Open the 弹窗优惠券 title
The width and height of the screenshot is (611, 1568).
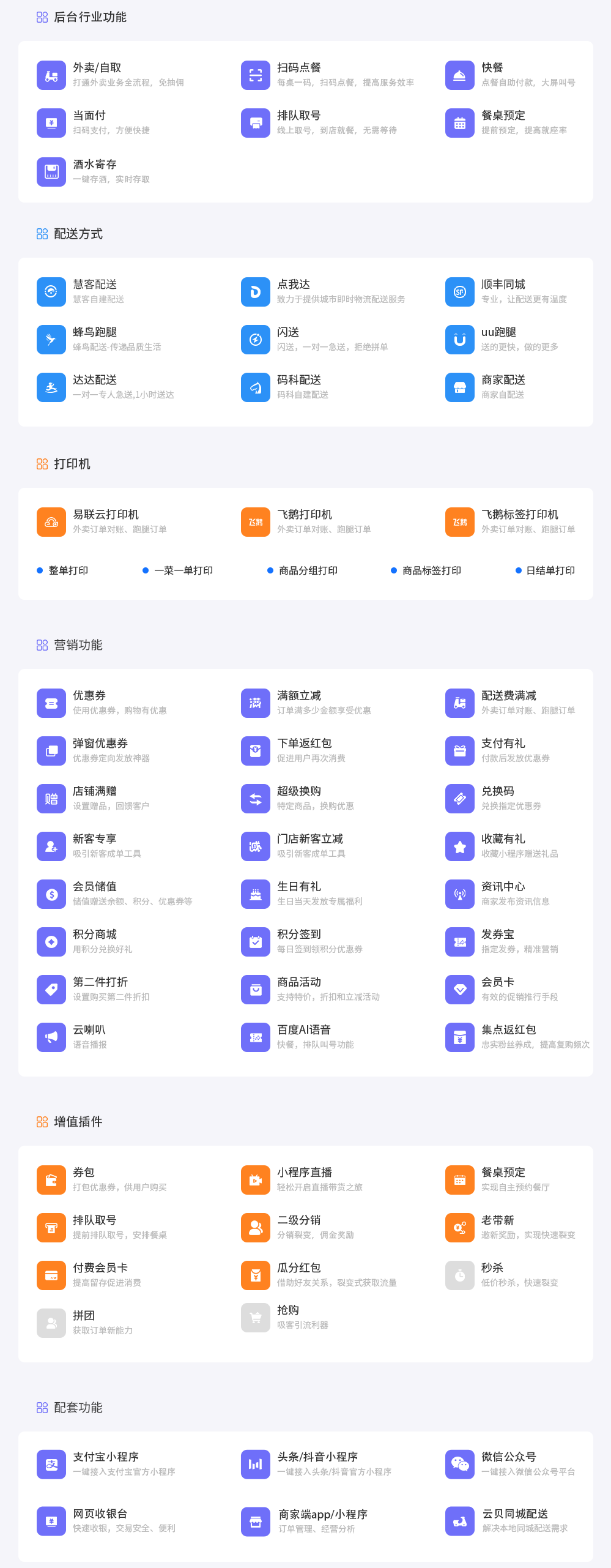click(x=100, y=743)
